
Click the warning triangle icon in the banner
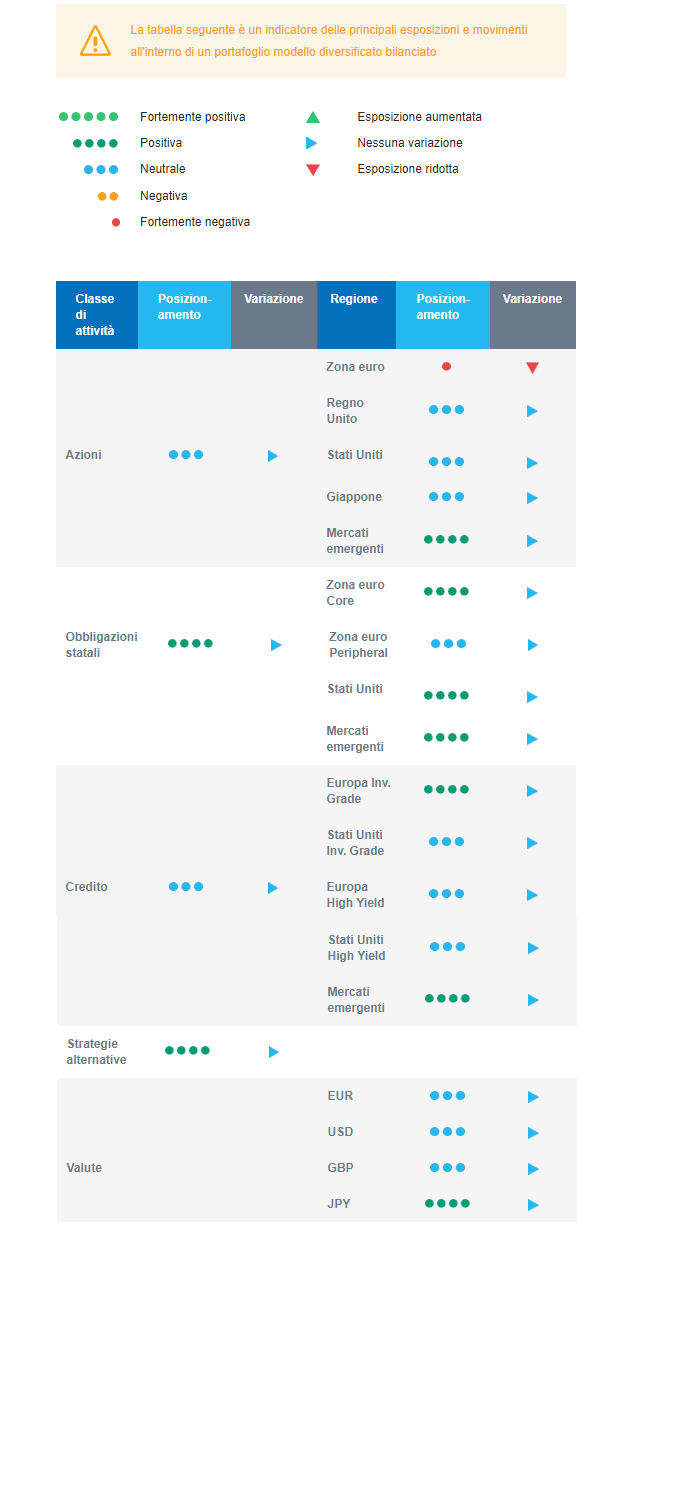pos(95,41)
